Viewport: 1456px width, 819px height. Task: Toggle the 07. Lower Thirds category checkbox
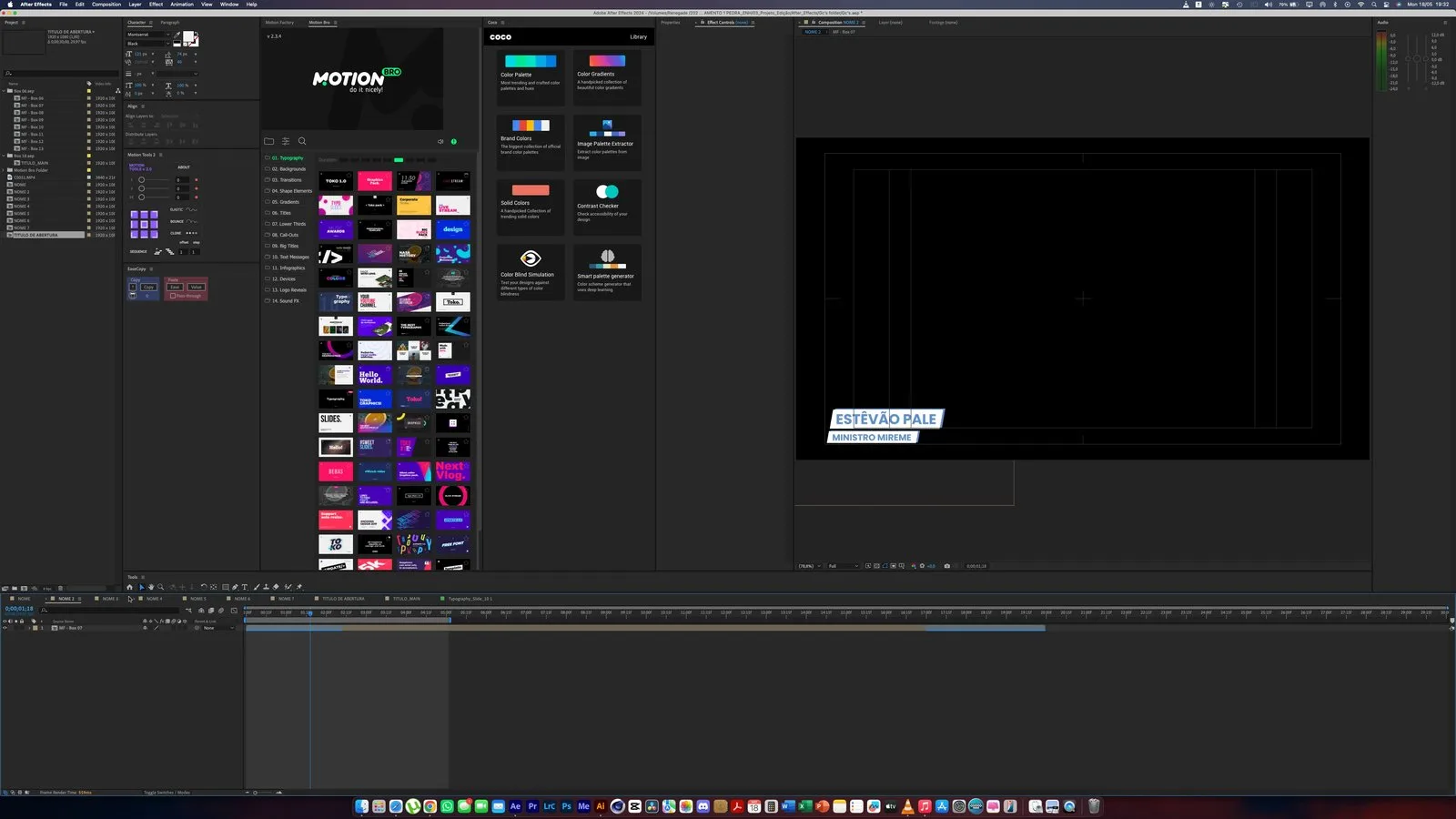click(x=268, y=224)
